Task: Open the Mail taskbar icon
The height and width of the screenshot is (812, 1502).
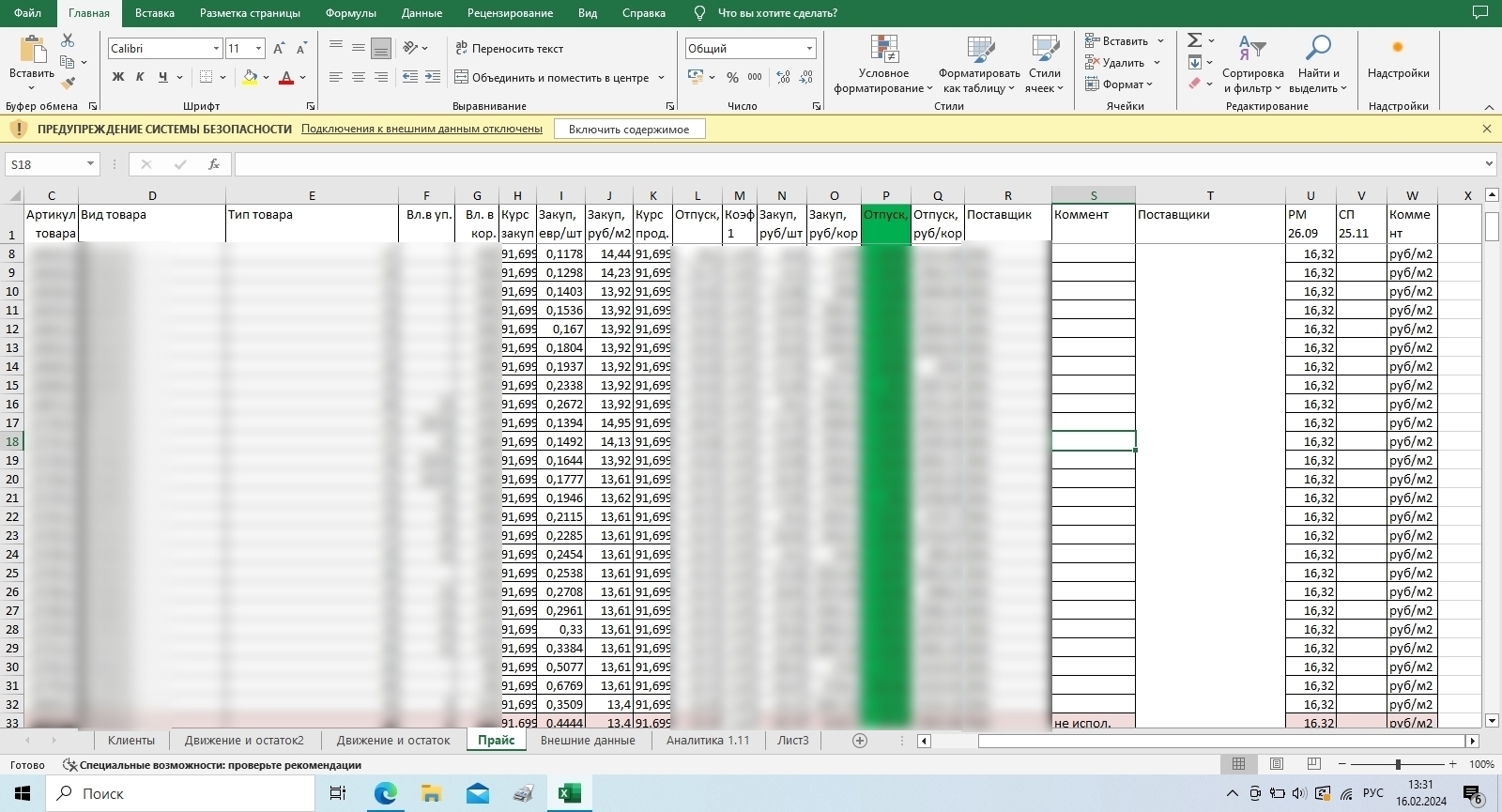Action: (478, 793)
